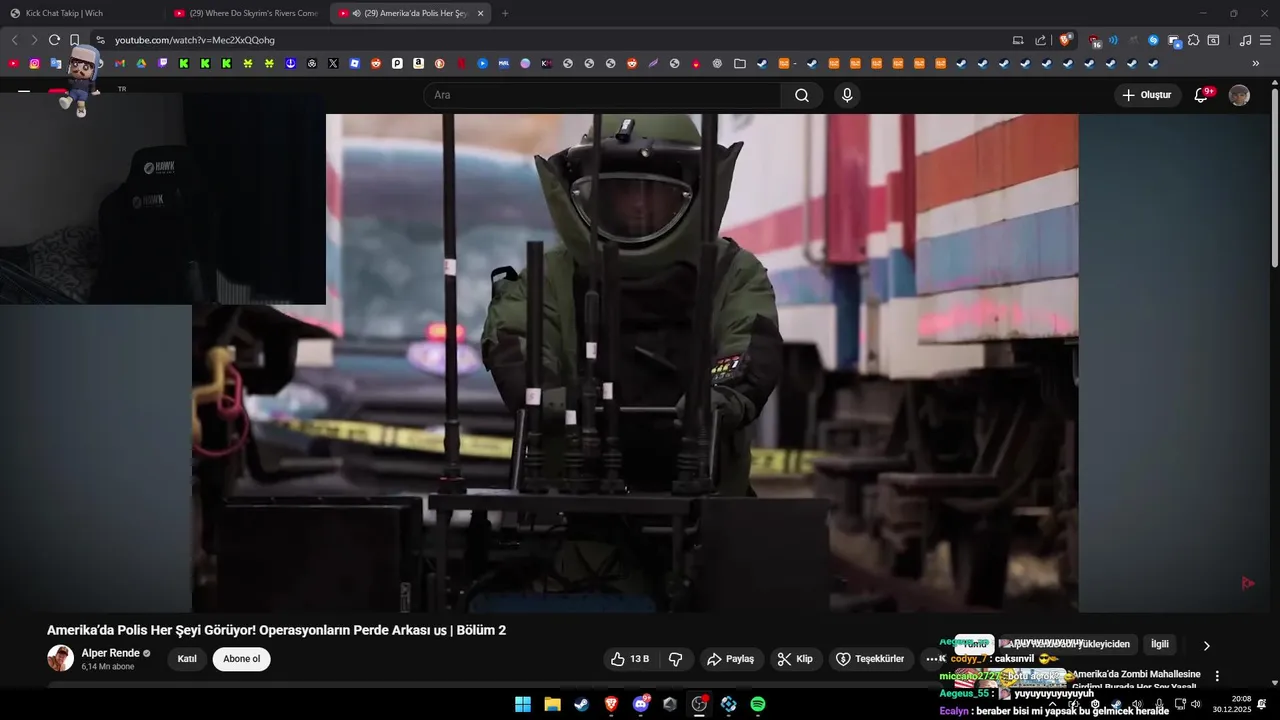This screenshot has height=720, width=1280.
Task: Share this page from the address bar
Action: [1040, 40]
